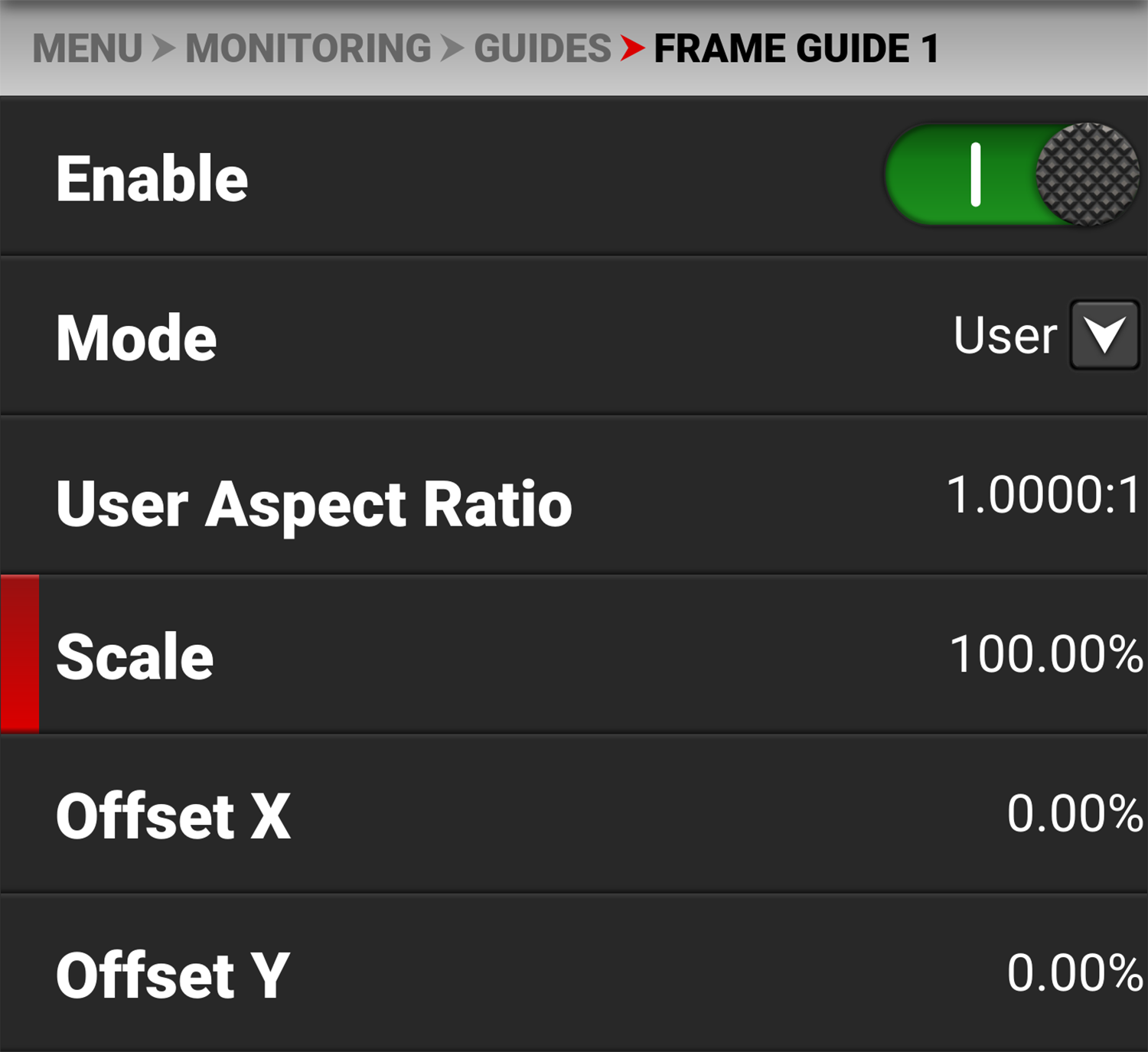Select the Offset Y row label
The image size is (1148, 1052).
(172, 975)
